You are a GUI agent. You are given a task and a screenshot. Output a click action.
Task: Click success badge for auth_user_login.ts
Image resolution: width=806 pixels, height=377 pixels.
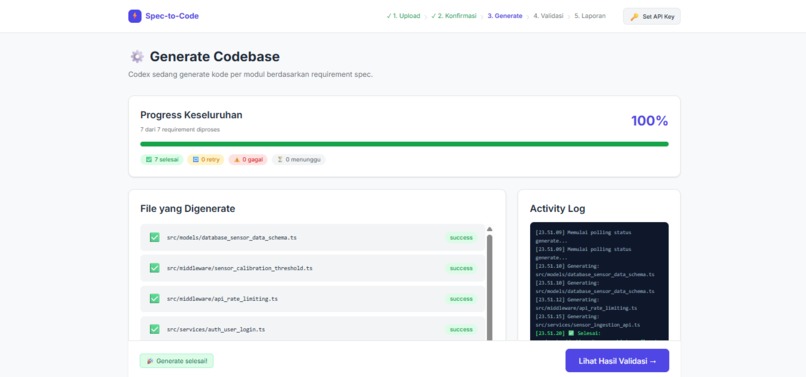(461, 329)
